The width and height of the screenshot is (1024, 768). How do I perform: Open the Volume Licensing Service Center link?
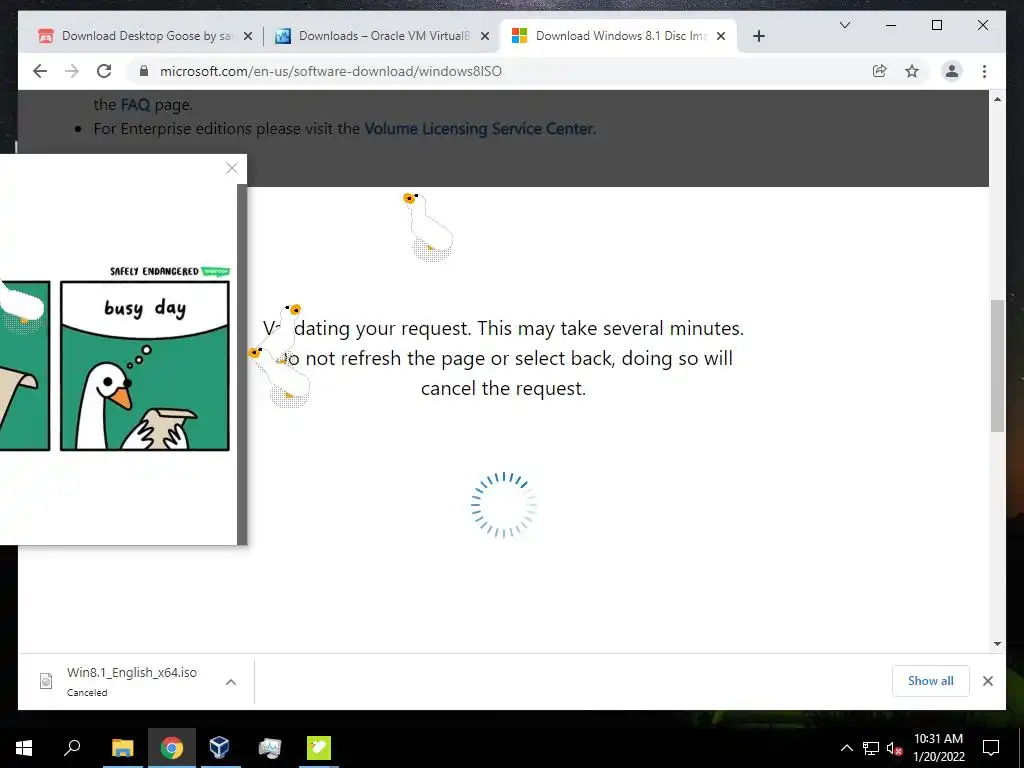pos(479,129)
